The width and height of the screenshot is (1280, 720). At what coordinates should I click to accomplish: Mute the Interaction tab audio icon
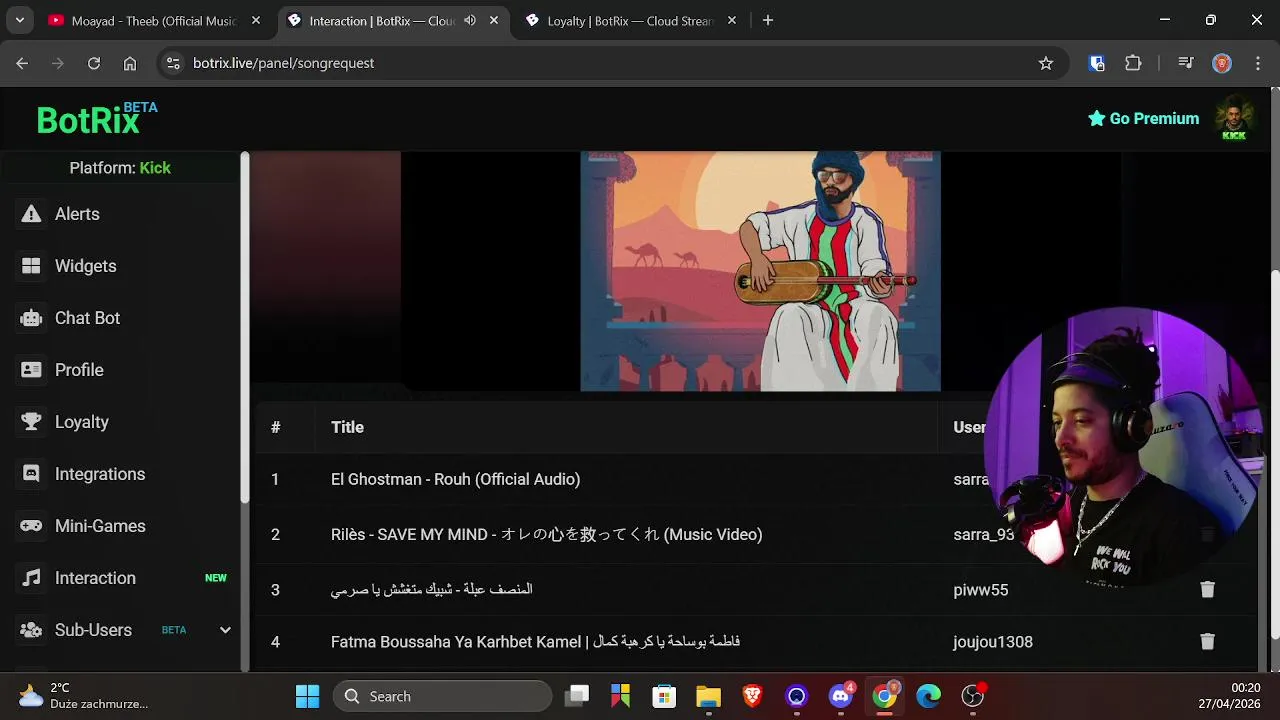tap(470, 20)
